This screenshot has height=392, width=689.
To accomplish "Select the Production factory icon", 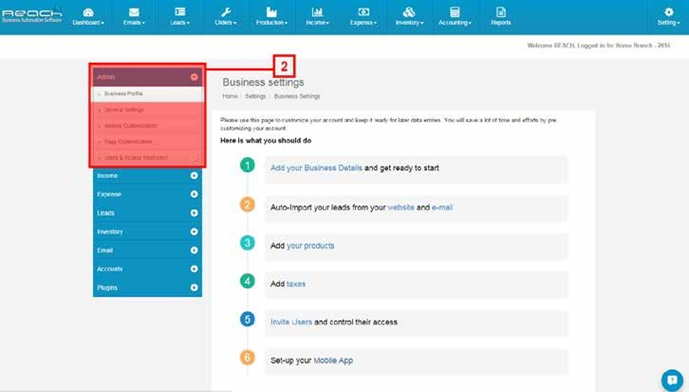I will click(272, 12).
